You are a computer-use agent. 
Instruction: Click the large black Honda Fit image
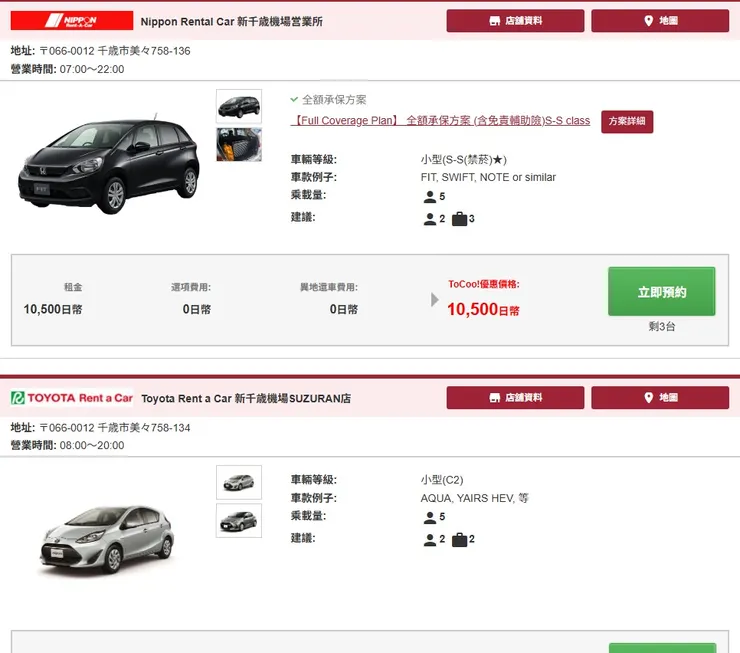[x=109, y=163]
